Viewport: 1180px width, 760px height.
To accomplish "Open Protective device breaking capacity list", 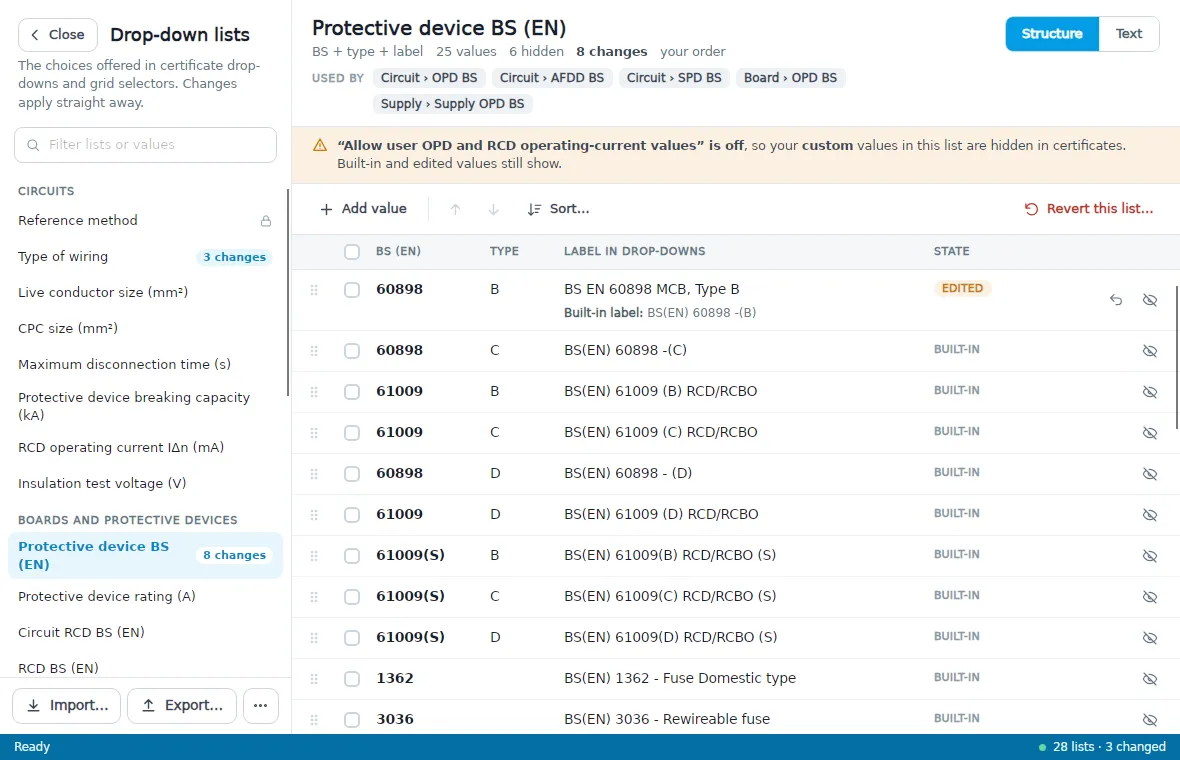I will coord(145,406).
